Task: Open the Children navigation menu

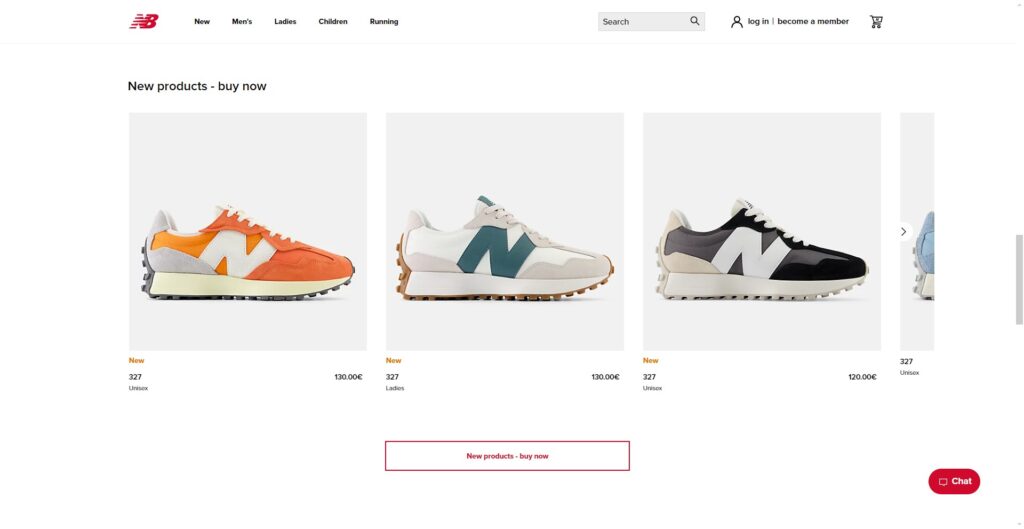Action: coord(333,22)
